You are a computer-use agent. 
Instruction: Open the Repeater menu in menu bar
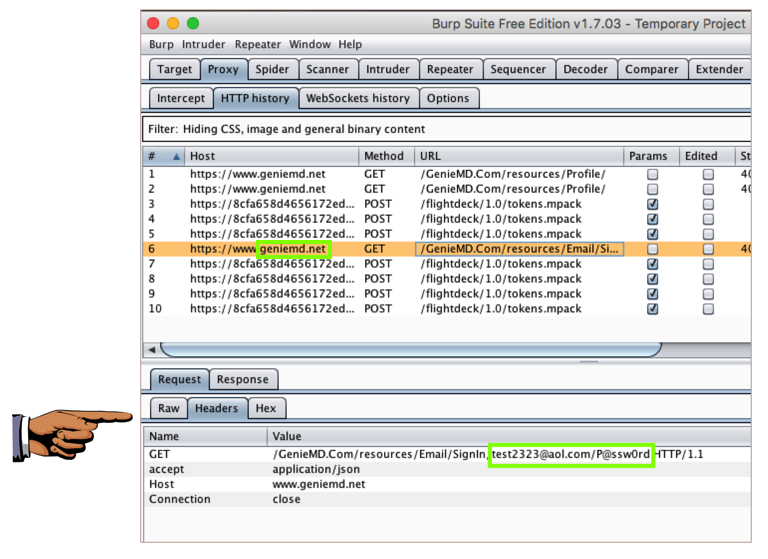258,45
